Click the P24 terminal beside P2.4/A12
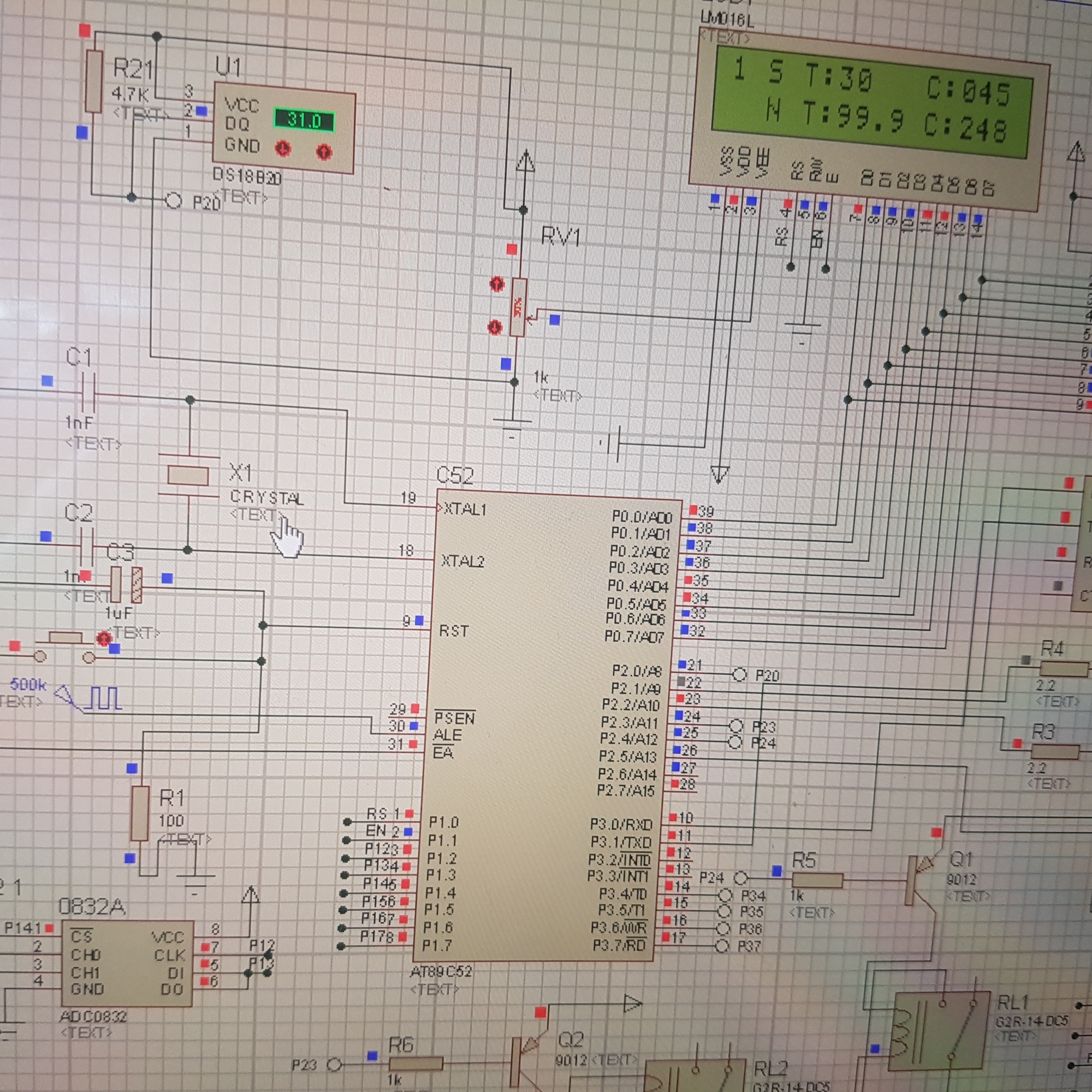 (x=734, y=742)
